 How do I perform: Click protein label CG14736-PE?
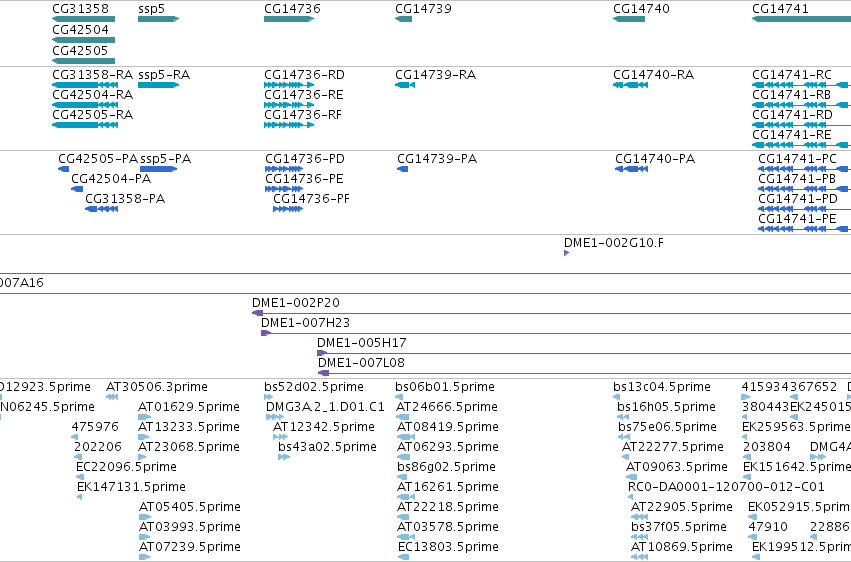coord(304,179)
